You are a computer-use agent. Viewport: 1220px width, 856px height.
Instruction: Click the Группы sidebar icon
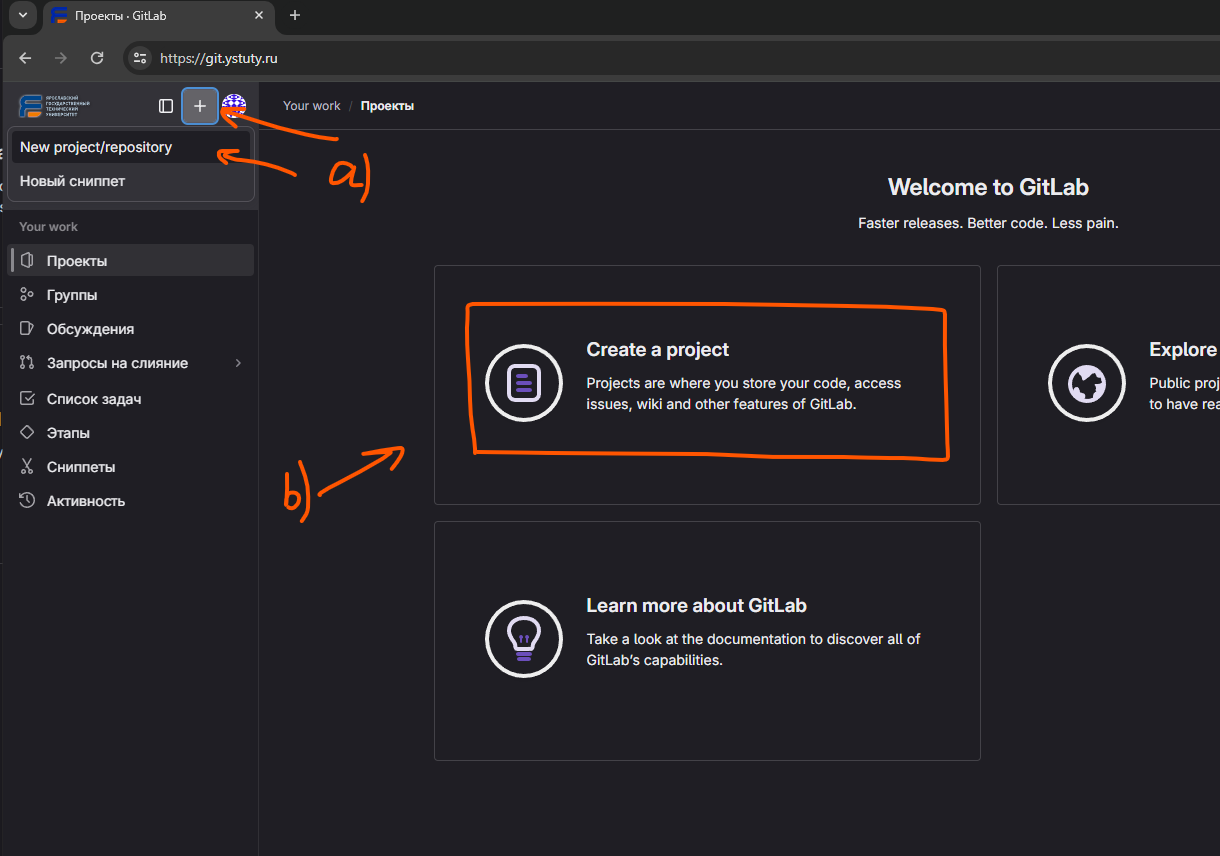tap(27, 295)
